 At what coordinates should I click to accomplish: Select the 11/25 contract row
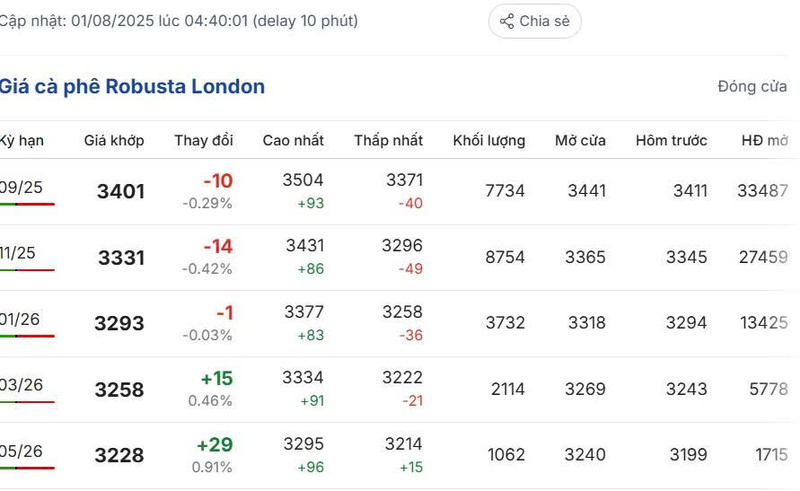point(18,254)
